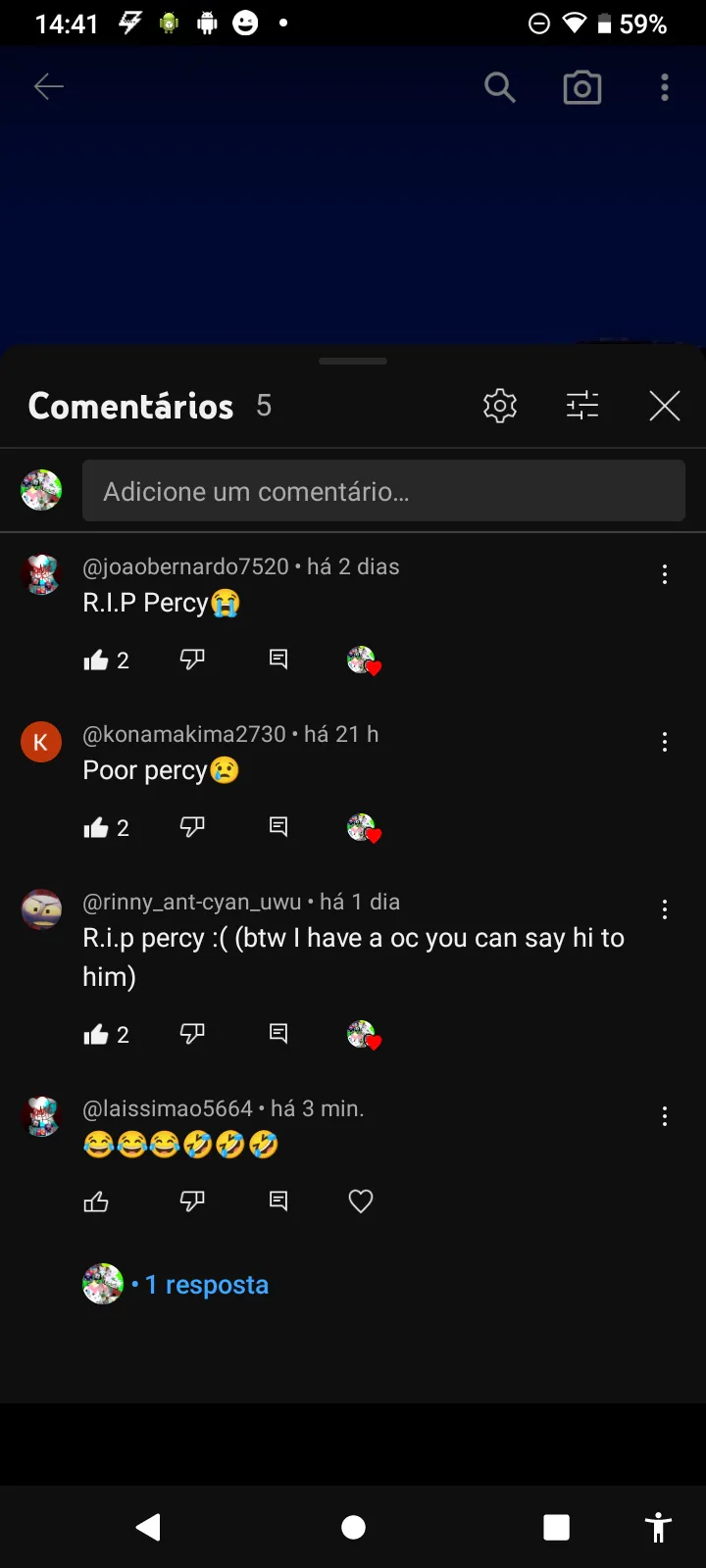Screen dimensions: 706x1568
Task: Open options menu for konamakima2730 comment
Action: point(665,743)
